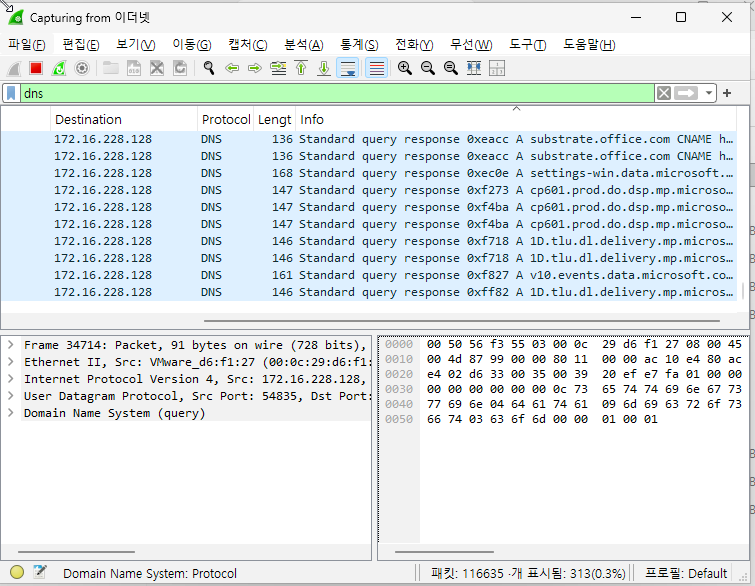Click the find packet magnifier icon

[x=209, y=68]
